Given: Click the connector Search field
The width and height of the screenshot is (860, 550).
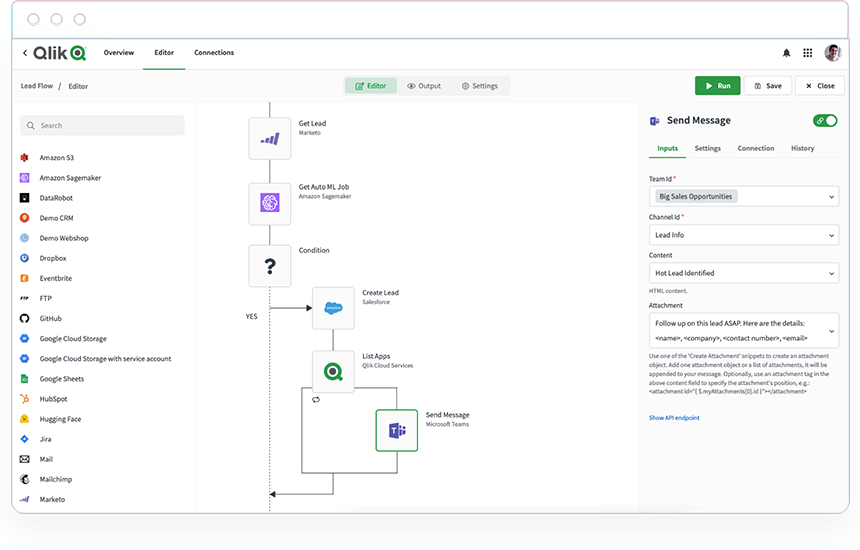Looking at the screenshot, I should pos(103,125).
